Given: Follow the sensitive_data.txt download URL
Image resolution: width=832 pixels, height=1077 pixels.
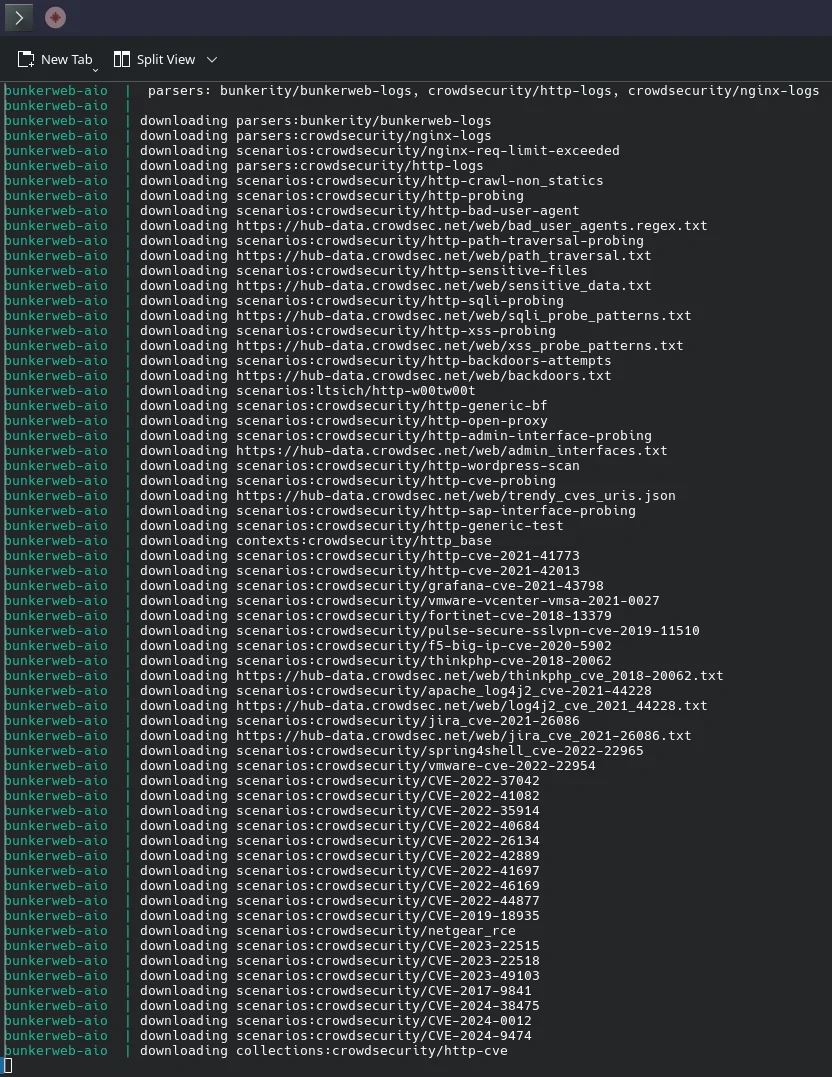Looking at the screenshot, I should (443, 286).
